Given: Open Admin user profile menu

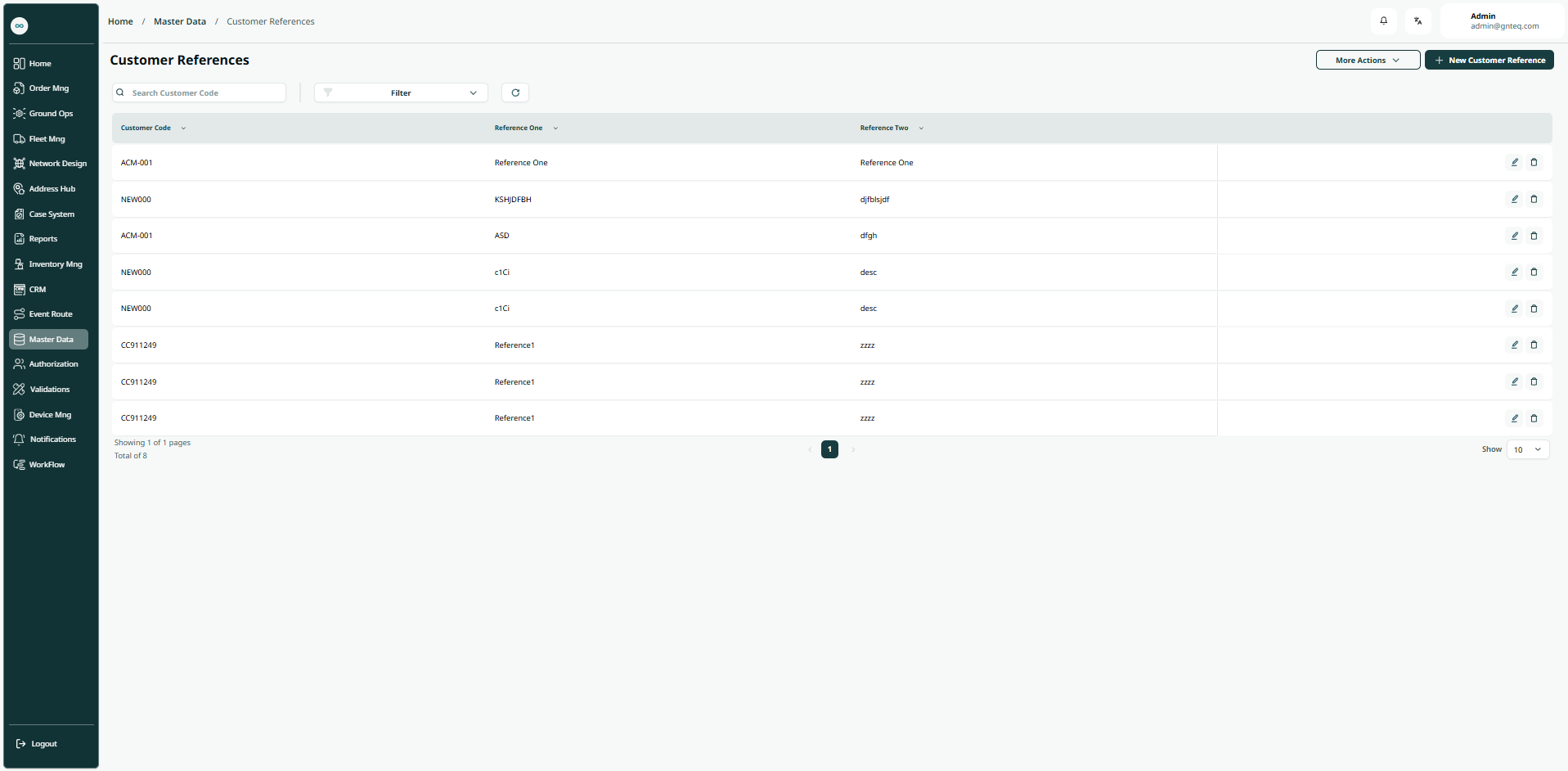Looking at the screenshot, I should point(1503,21).
